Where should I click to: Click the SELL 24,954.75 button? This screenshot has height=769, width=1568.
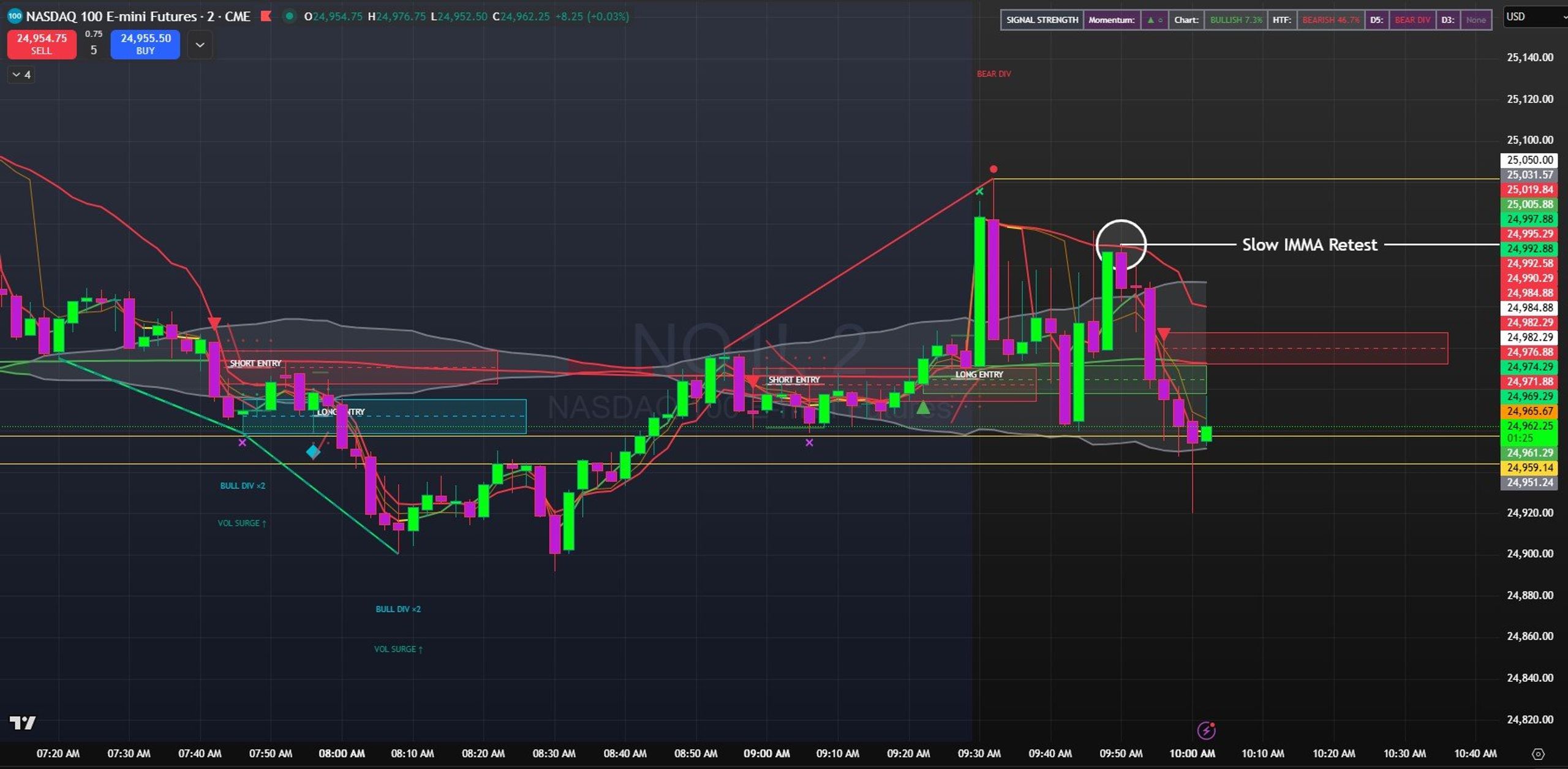pos(42,44)
